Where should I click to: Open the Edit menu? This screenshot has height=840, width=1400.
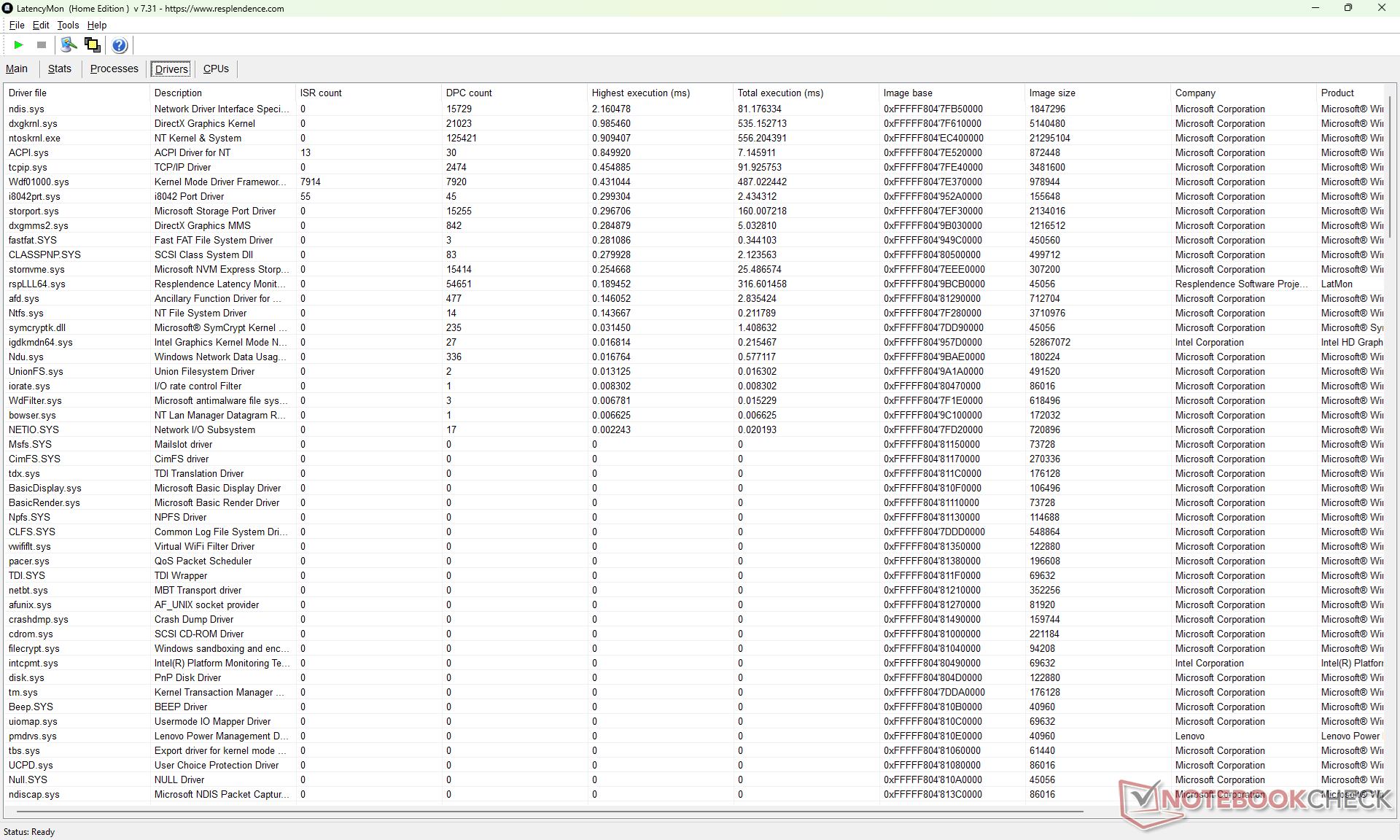click(41, 25)
